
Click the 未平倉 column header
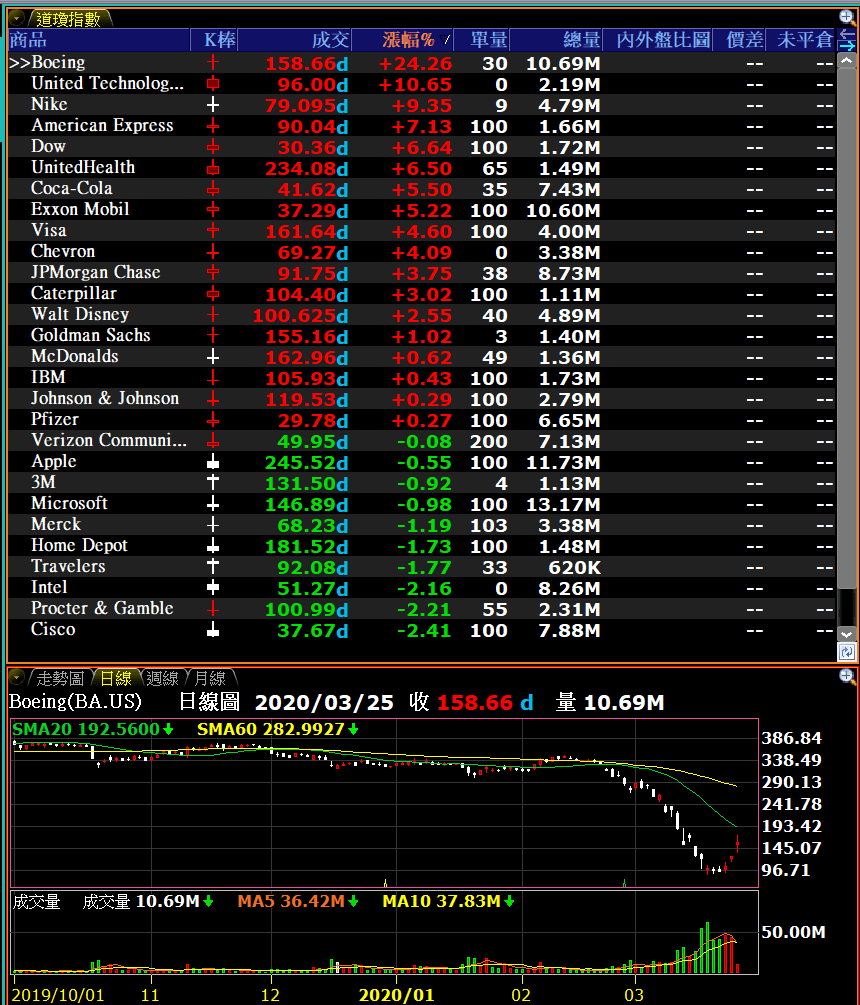(802, 40)
